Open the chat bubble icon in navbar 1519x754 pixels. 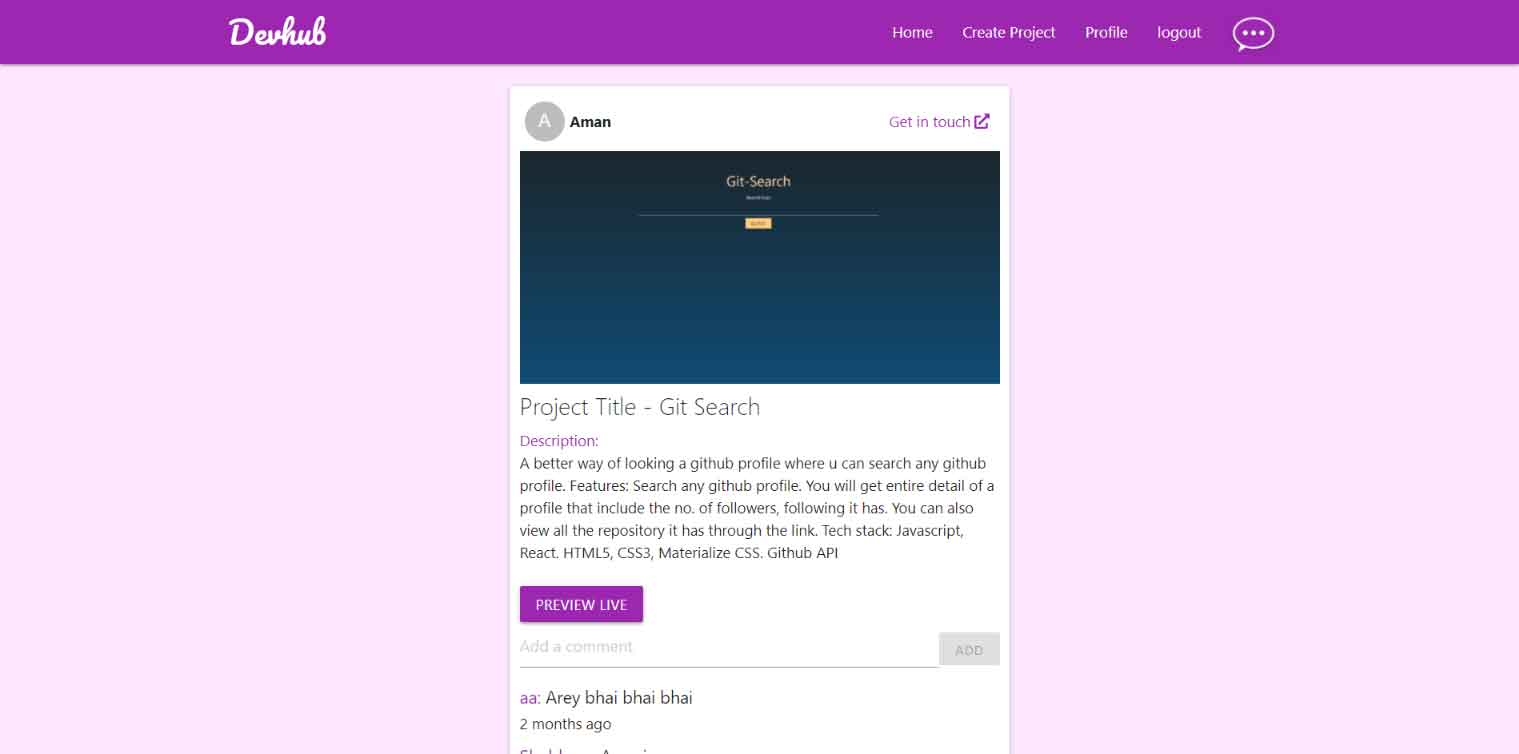pyautogui.click(x=1253, y=33)
